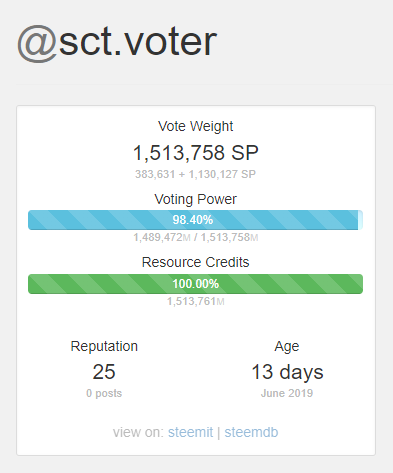Click the Voting Power label
Screen dimensions: 393x473
(196, 199)
